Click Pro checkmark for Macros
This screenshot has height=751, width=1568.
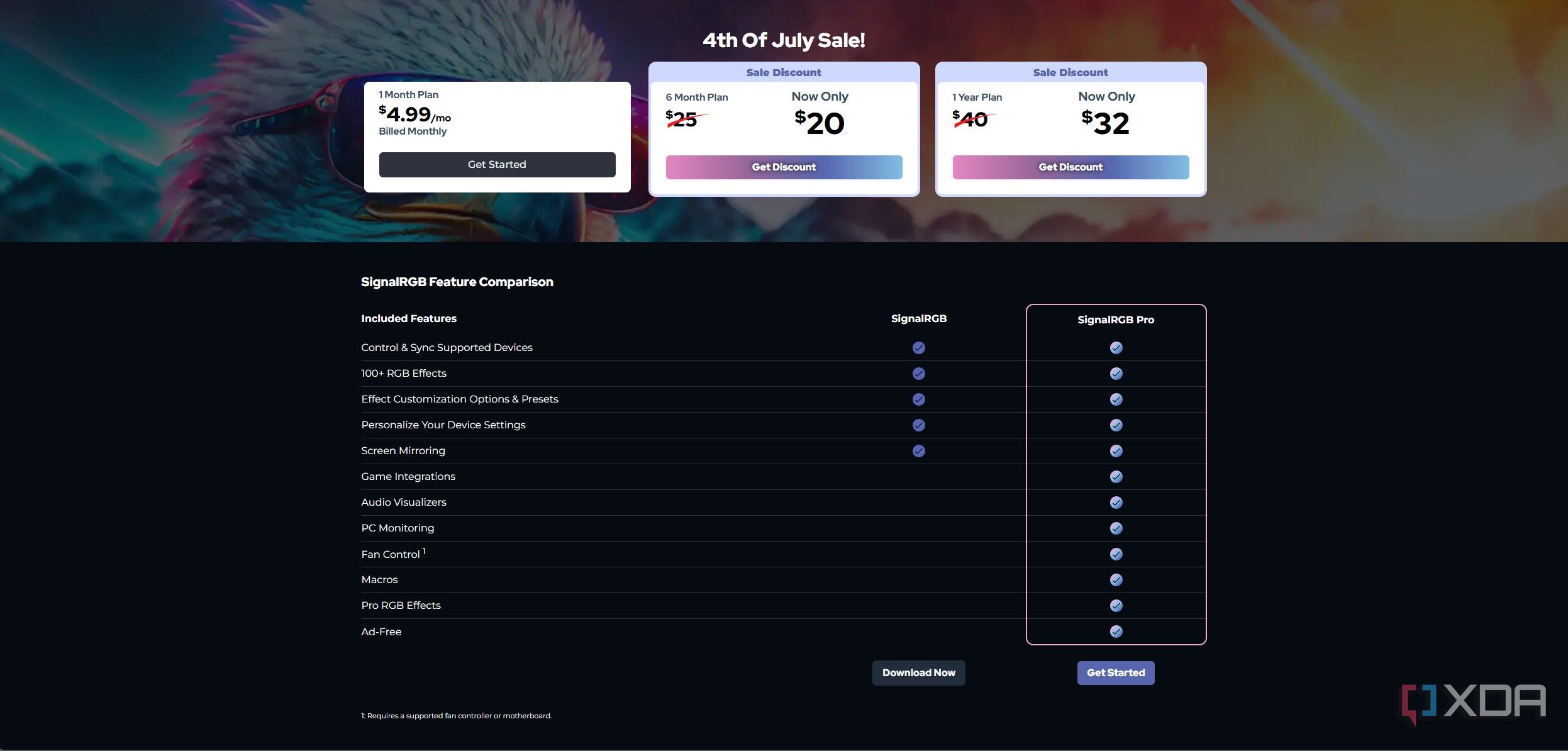tap(1116, 580)
